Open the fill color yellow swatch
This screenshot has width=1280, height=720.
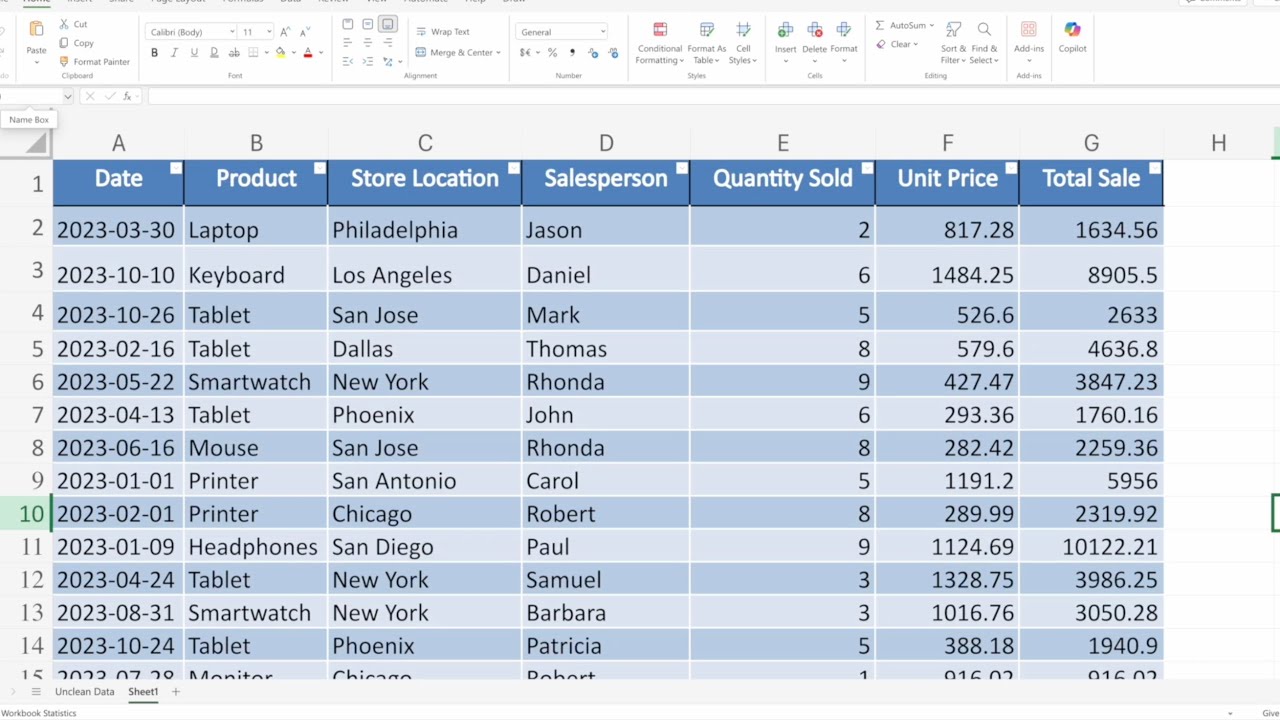280,53
